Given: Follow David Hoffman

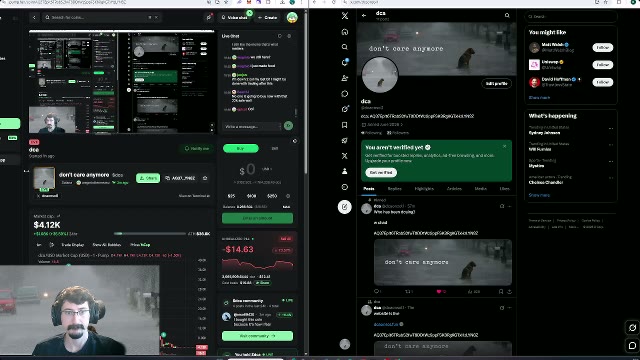Looking at the screenshot, I should [x=602, y=82].
